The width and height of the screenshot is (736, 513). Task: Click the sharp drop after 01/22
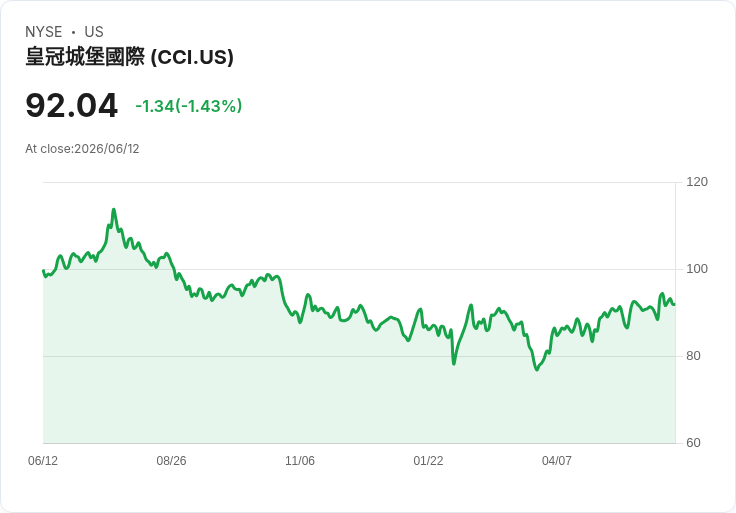[454, 363]
